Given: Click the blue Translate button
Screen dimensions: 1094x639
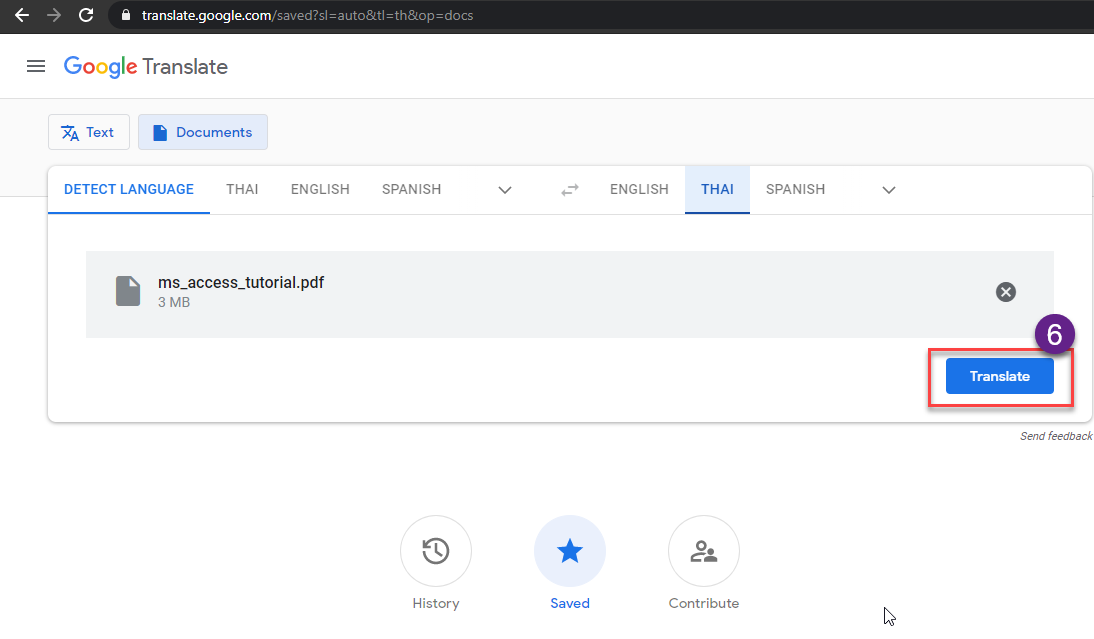Looking at the screenshot, I should click(x=999, y=376).
